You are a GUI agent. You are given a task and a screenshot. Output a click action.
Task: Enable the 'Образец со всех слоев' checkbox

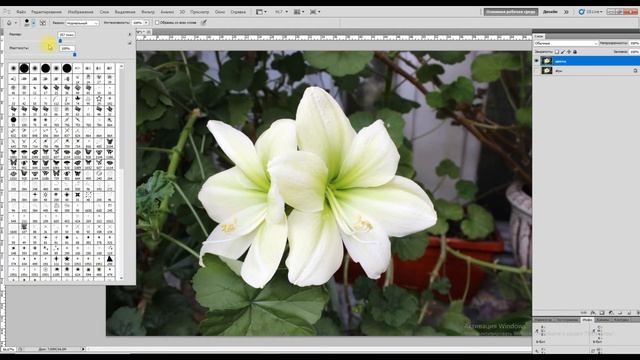click(157, 23)
